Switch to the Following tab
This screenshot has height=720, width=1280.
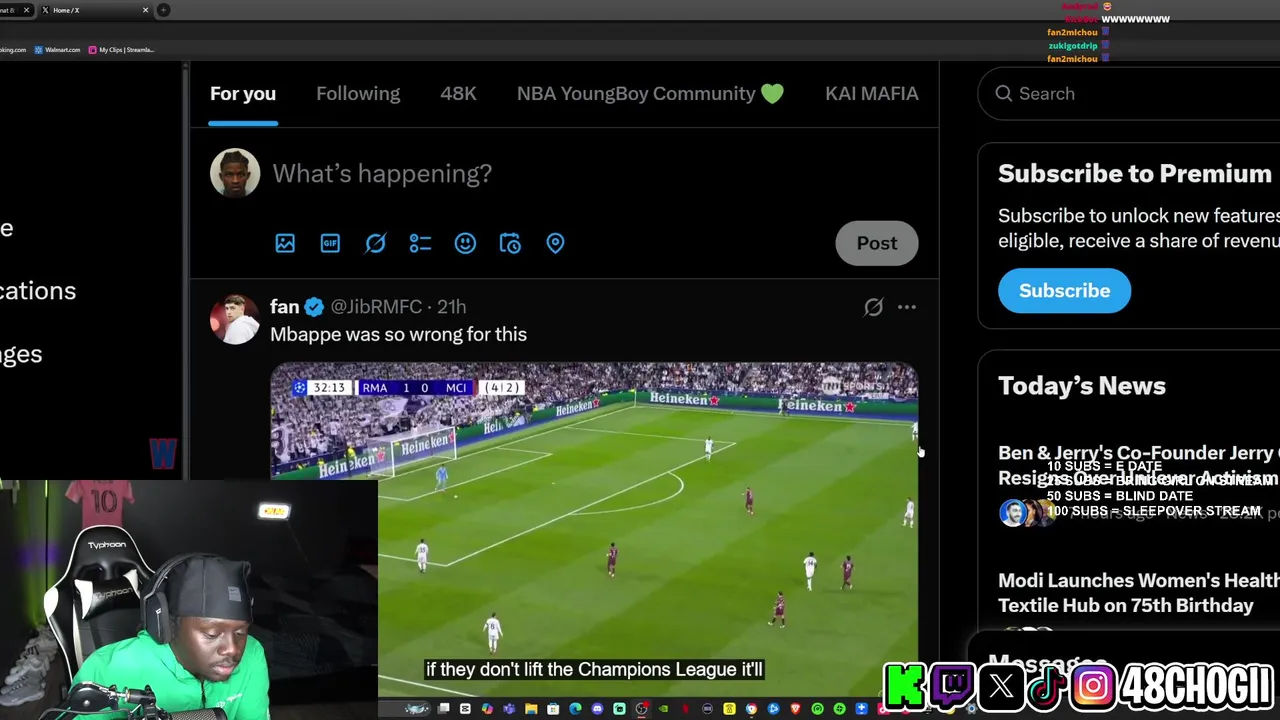pos(358,93)
